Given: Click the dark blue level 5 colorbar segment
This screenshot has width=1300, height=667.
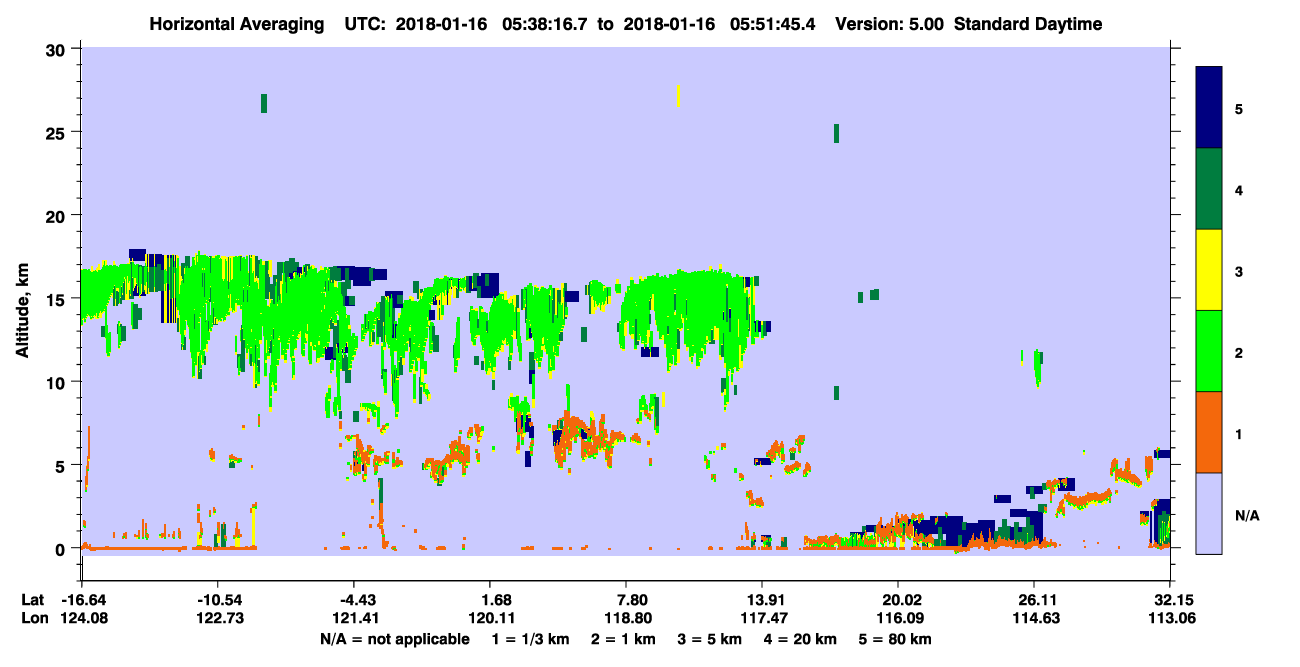Looking at the screenshot, I should pyautogui.click(x=1209, y=108).
